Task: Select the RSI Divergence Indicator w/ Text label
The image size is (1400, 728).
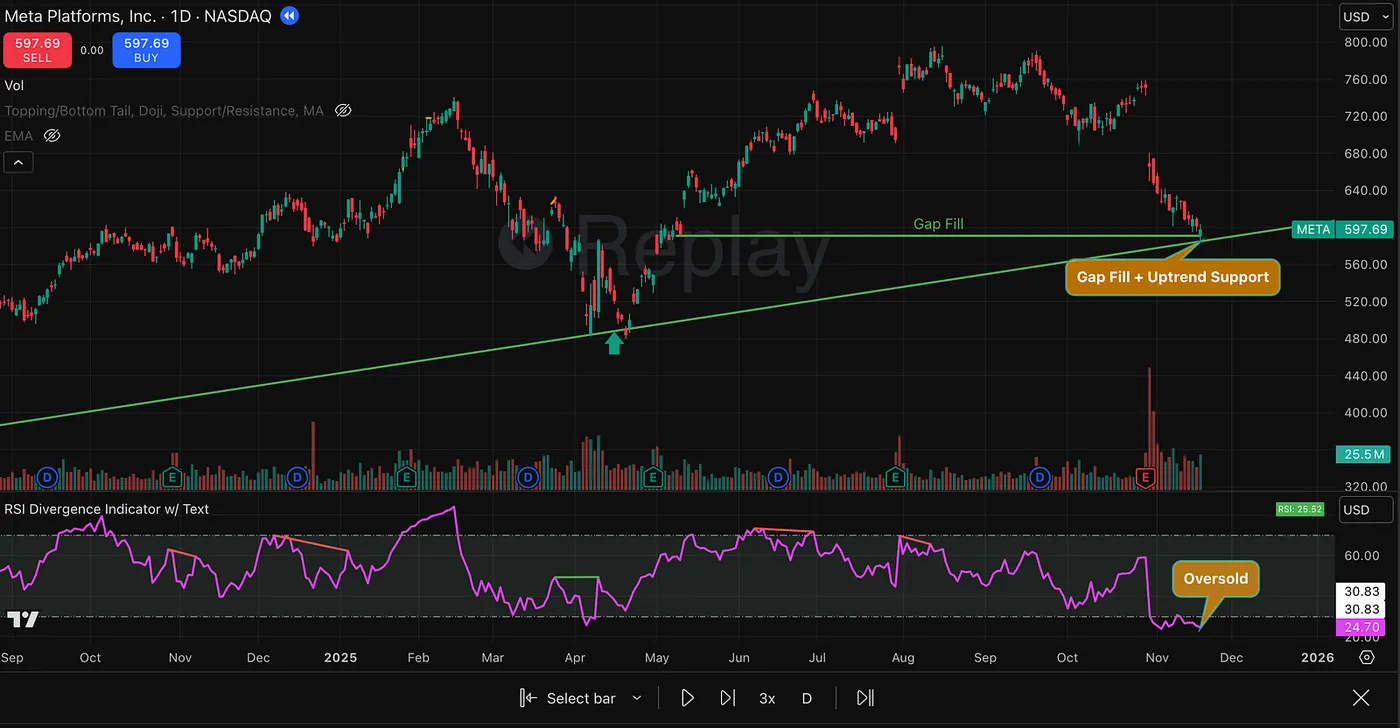Action: (106, 509)
